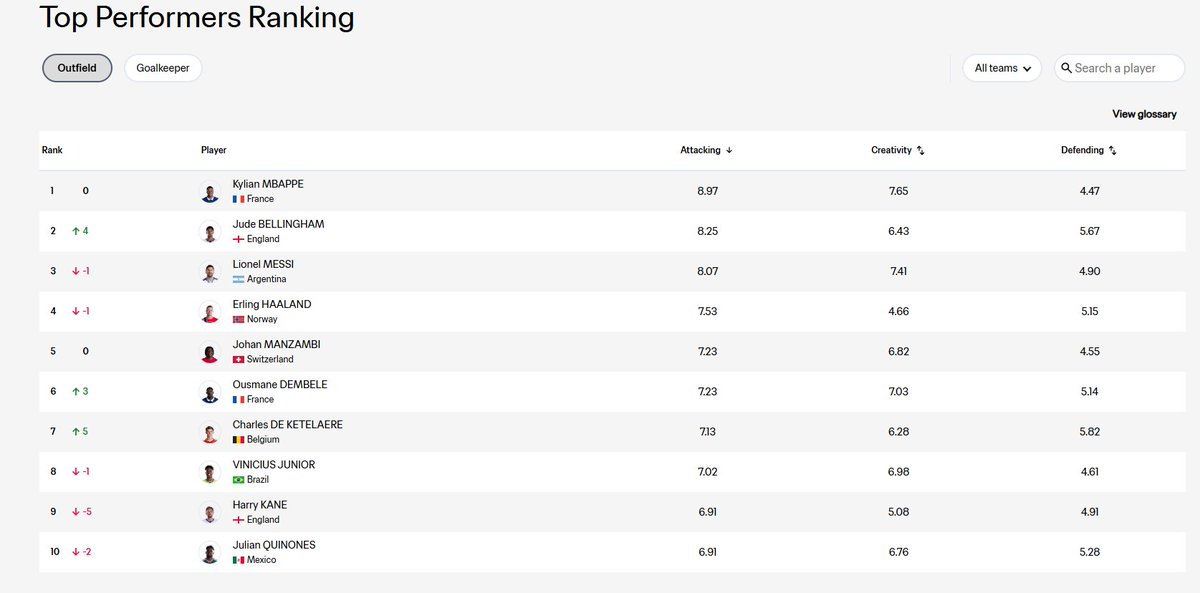Open Kylian MBAPPE player avatar
Viewport: 1200px width, 593px height.
coord(210,192)
